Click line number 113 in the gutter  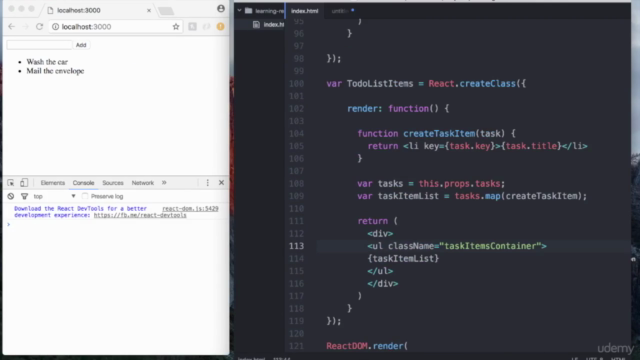pyautogui.click(x=296, y=246)
